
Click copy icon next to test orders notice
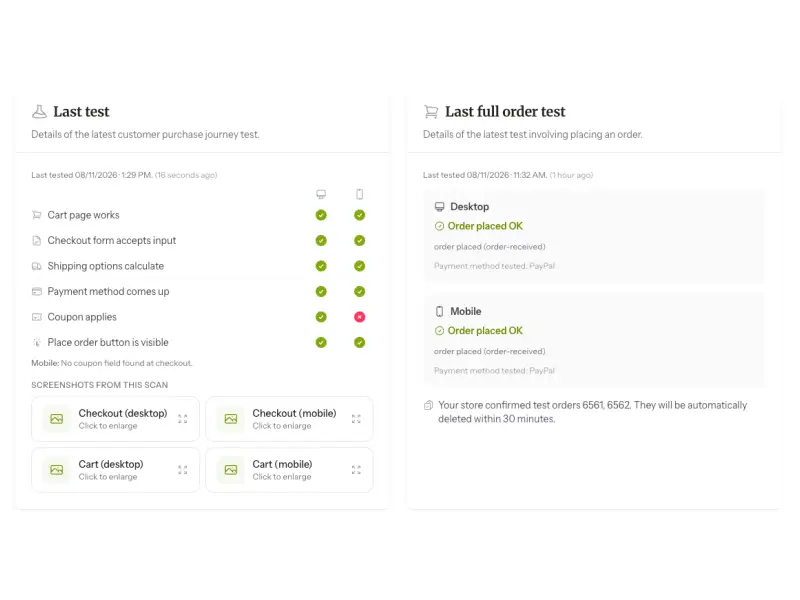[429, 405]
